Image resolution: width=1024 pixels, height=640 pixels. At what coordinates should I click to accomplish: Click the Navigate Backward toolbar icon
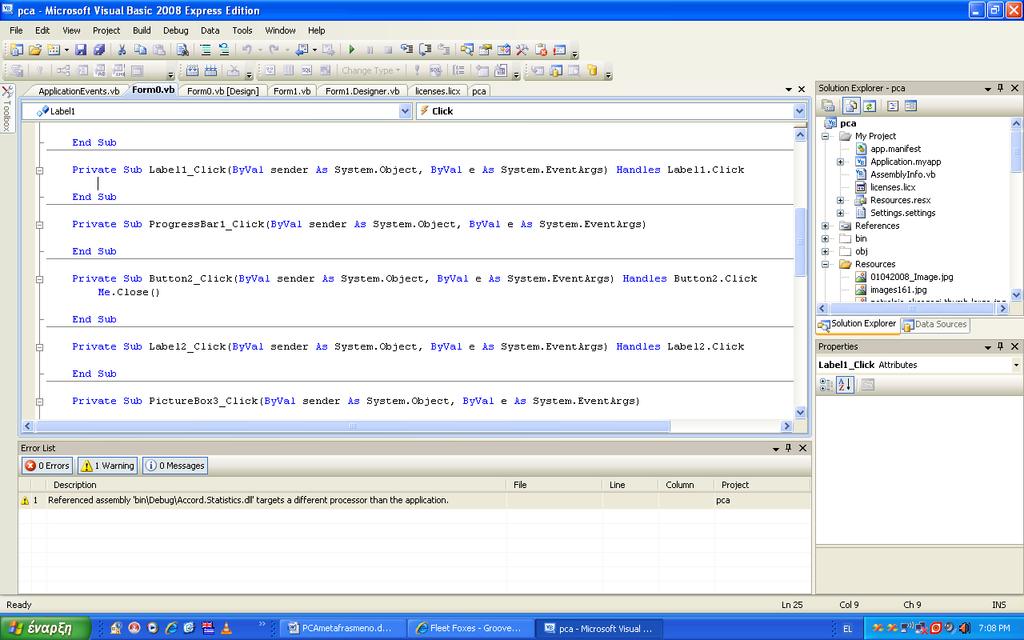(302, 50)
